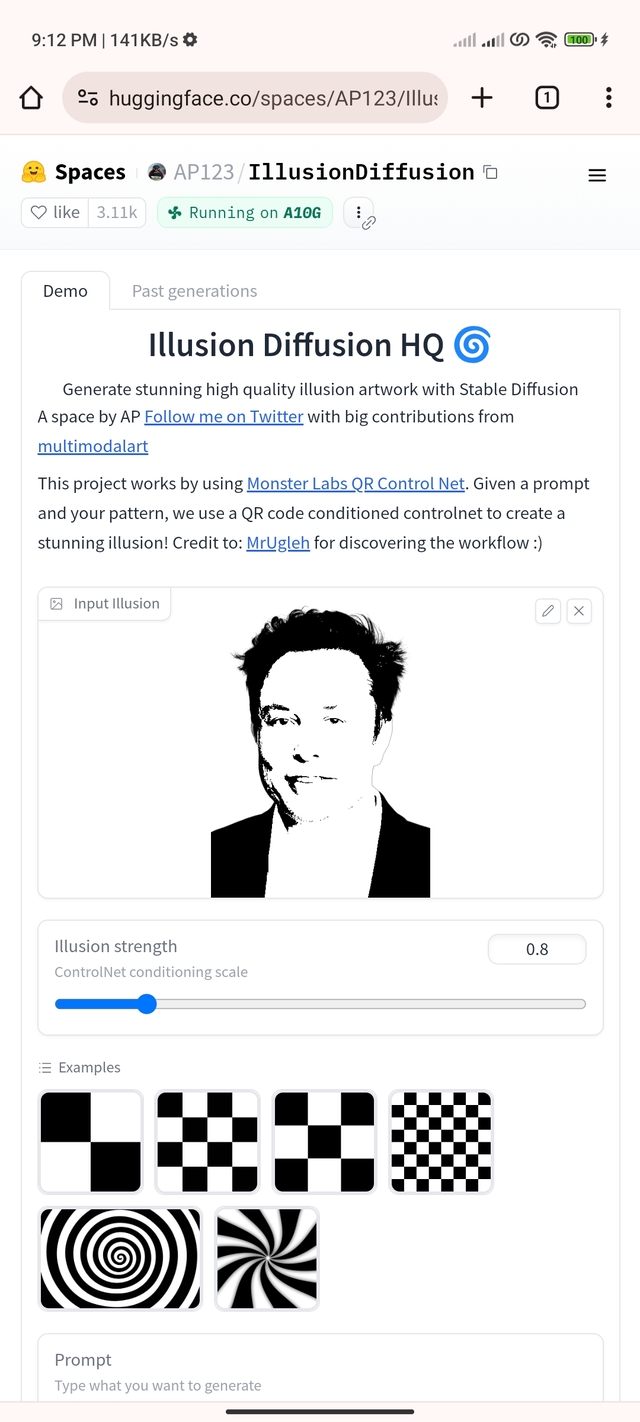Copy the space name IllusionDiffusion
640x1422 pixels.
point(490,172)
